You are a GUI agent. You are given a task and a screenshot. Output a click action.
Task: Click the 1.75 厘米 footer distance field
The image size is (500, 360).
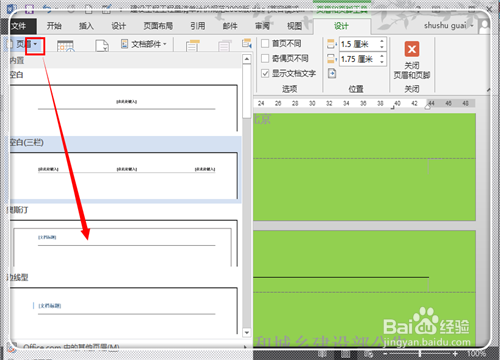coord(358,59)
